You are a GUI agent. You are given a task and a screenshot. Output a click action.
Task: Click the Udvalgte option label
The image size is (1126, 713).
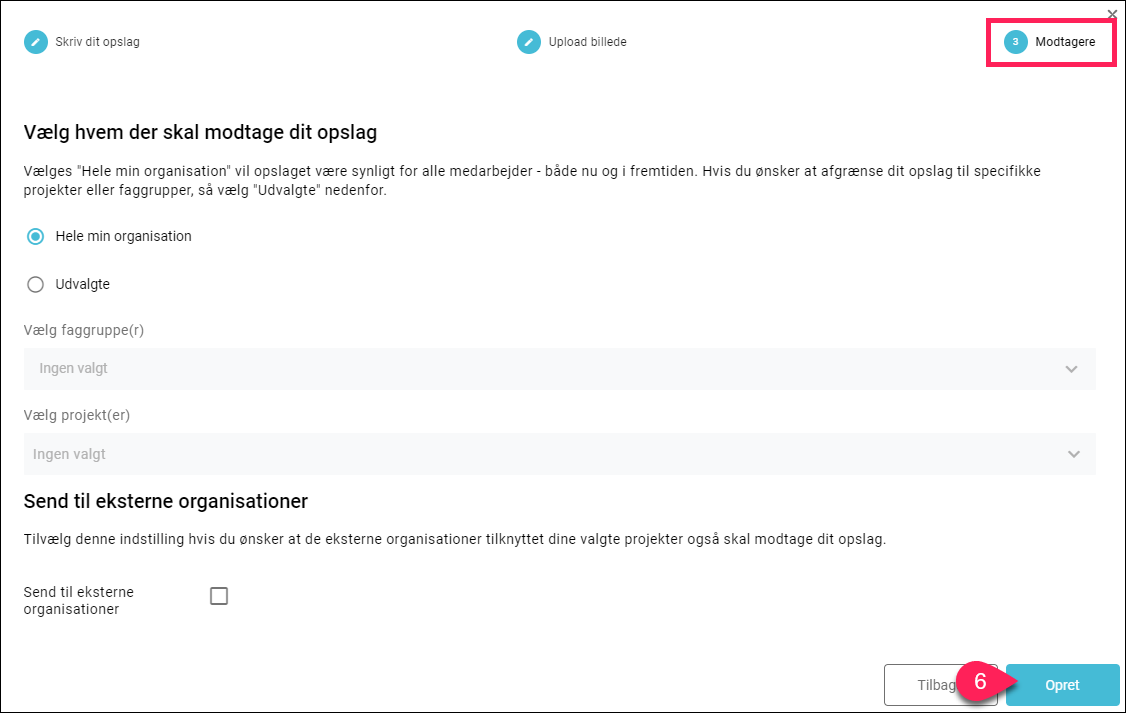(83, 284)
